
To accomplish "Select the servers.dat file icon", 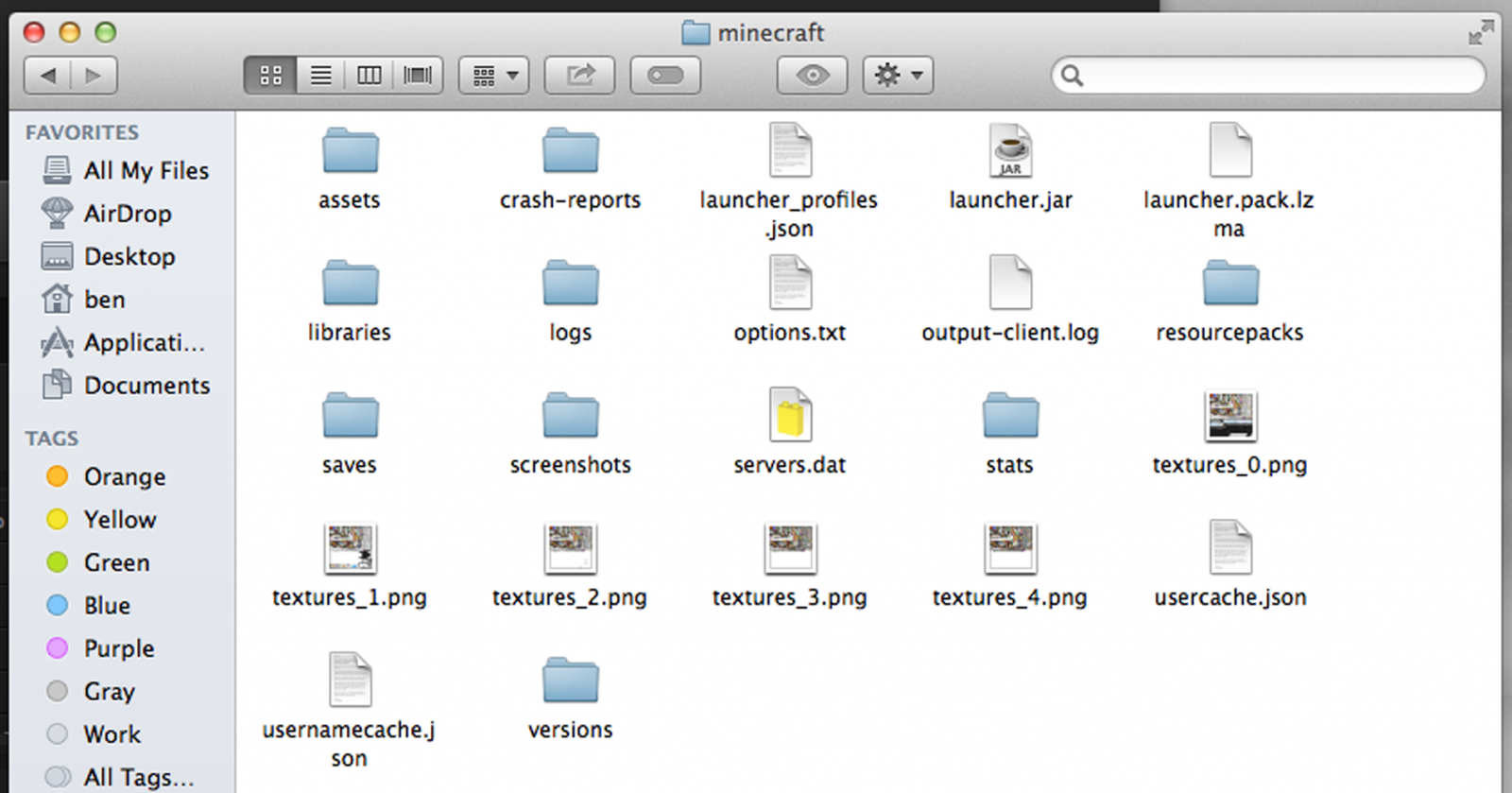I will 790,415.
